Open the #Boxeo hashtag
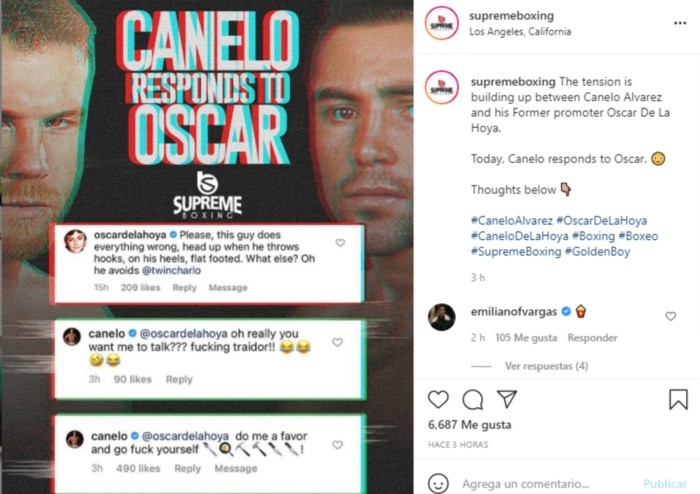 638,236
